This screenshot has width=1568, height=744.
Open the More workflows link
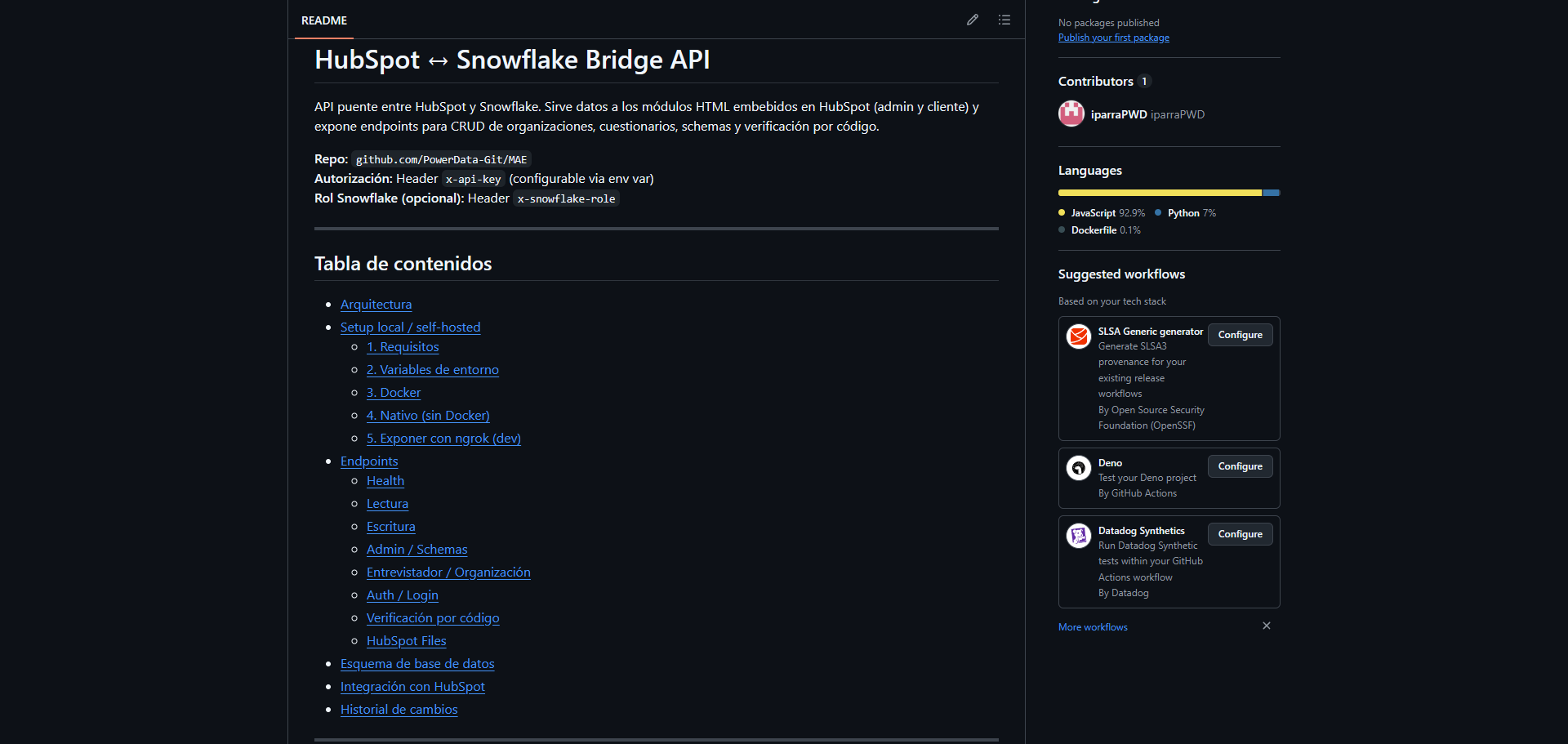1093,627
